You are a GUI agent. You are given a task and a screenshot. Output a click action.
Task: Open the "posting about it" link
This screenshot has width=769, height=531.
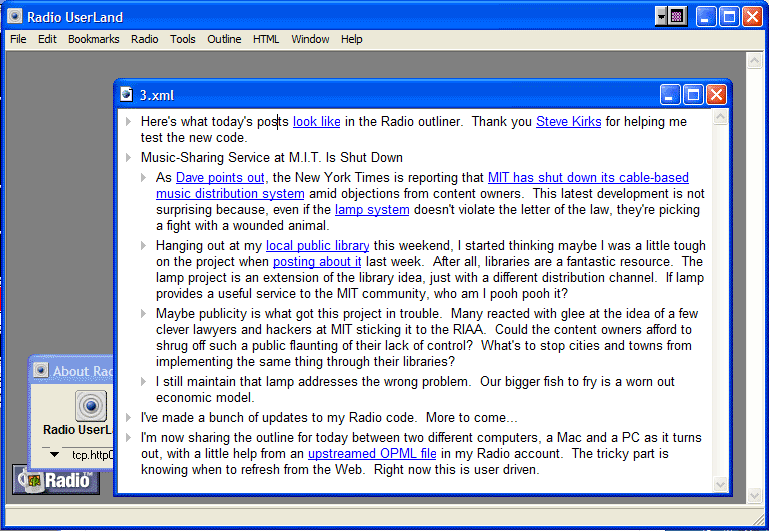click(317, 262)
